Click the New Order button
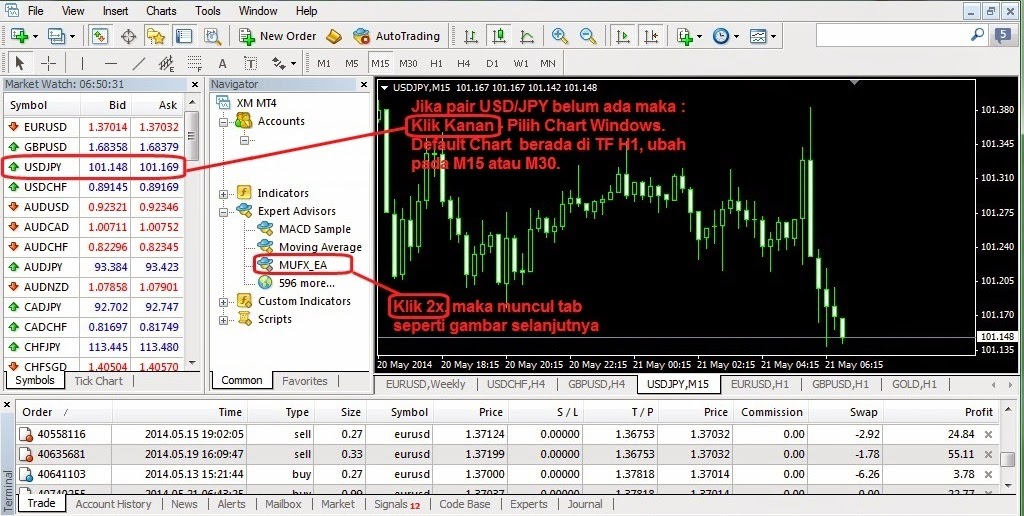The image size is (1024, 516). pyautogui.click(x=278, y=36)
